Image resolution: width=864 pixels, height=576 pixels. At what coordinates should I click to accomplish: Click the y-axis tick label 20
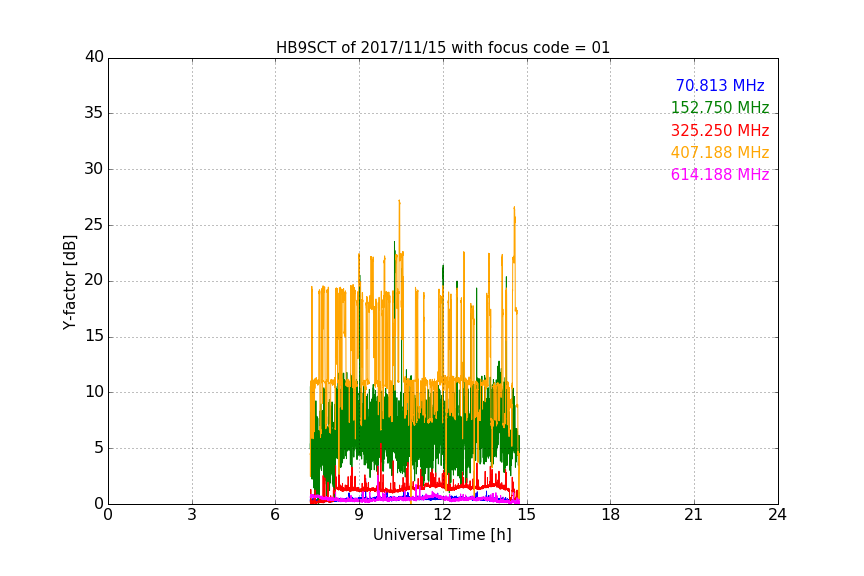tap(94, 280)
